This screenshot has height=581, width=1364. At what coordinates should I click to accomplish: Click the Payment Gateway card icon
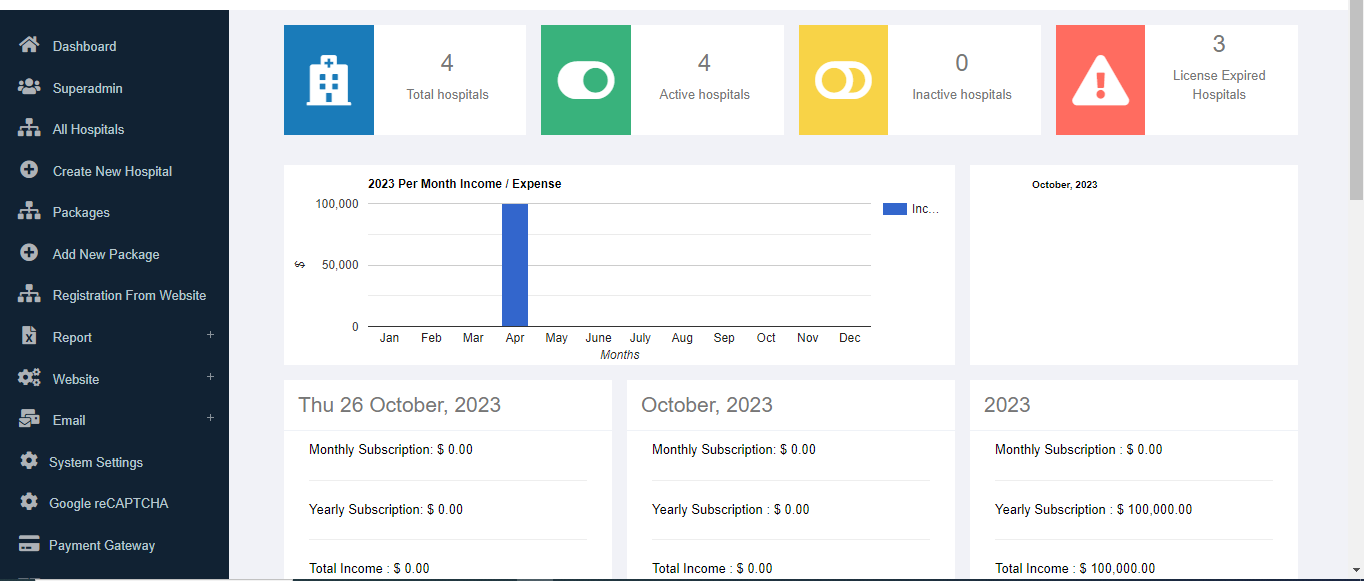tap(30, 545)
